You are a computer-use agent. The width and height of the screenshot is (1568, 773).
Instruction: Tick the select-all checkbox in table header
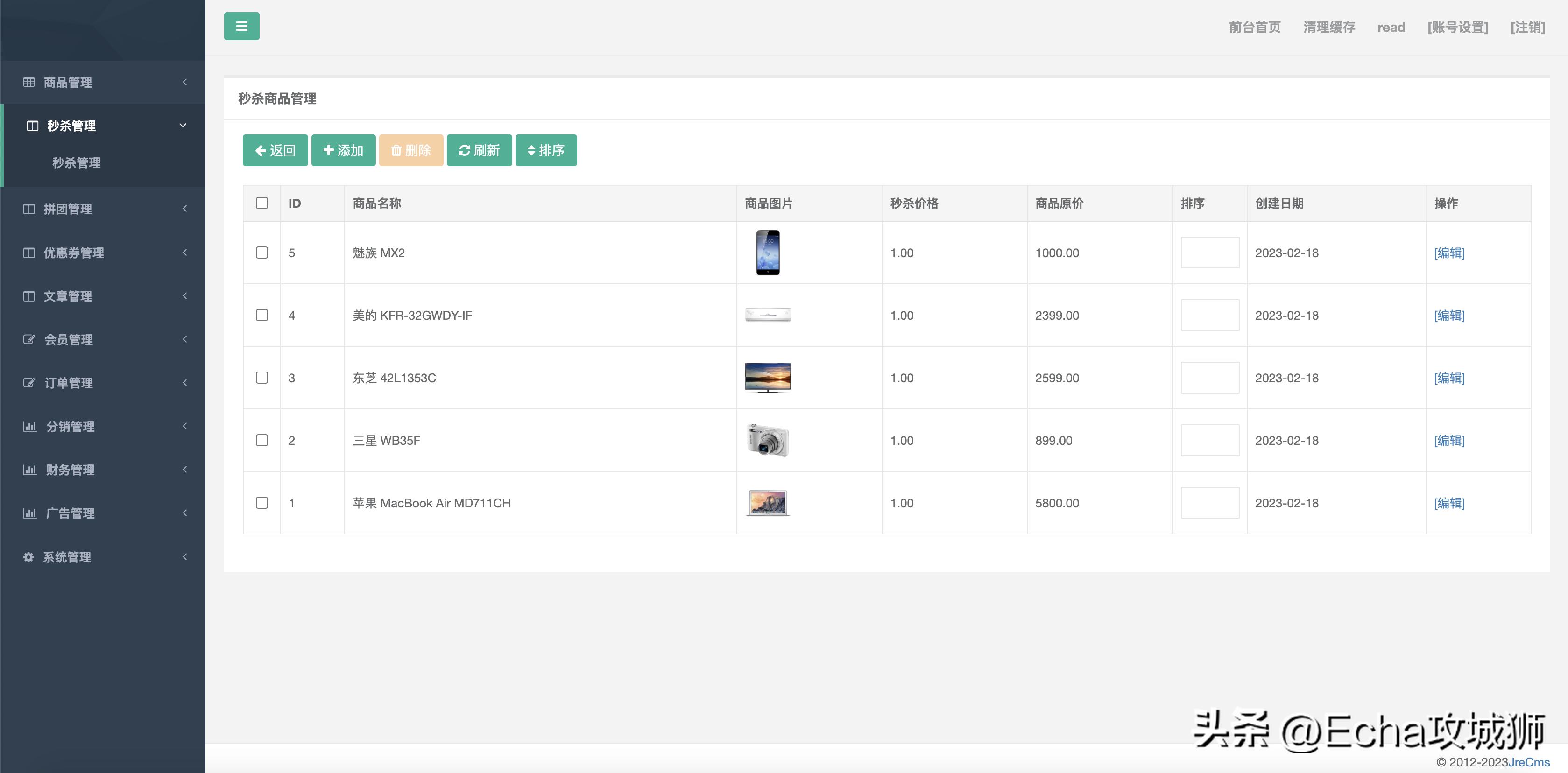click(262, 204)
